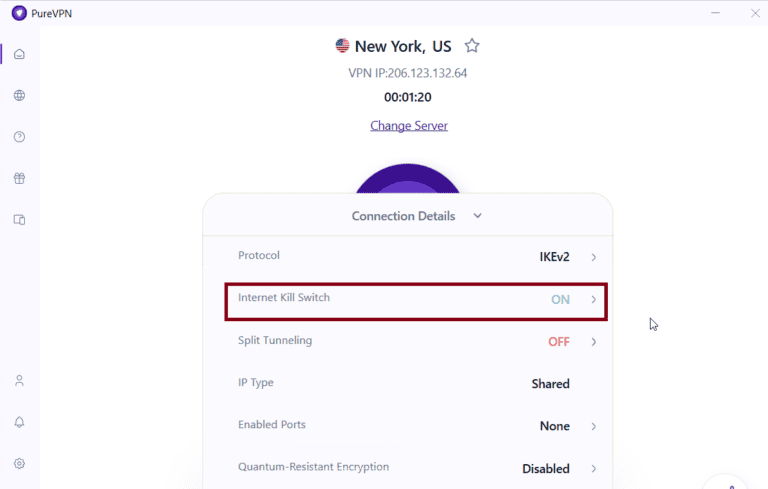Image resolution: width=768 pixels, height=489 pixels.
Task: Collapse the Connection Details chevron
Action: coord(477,216)
